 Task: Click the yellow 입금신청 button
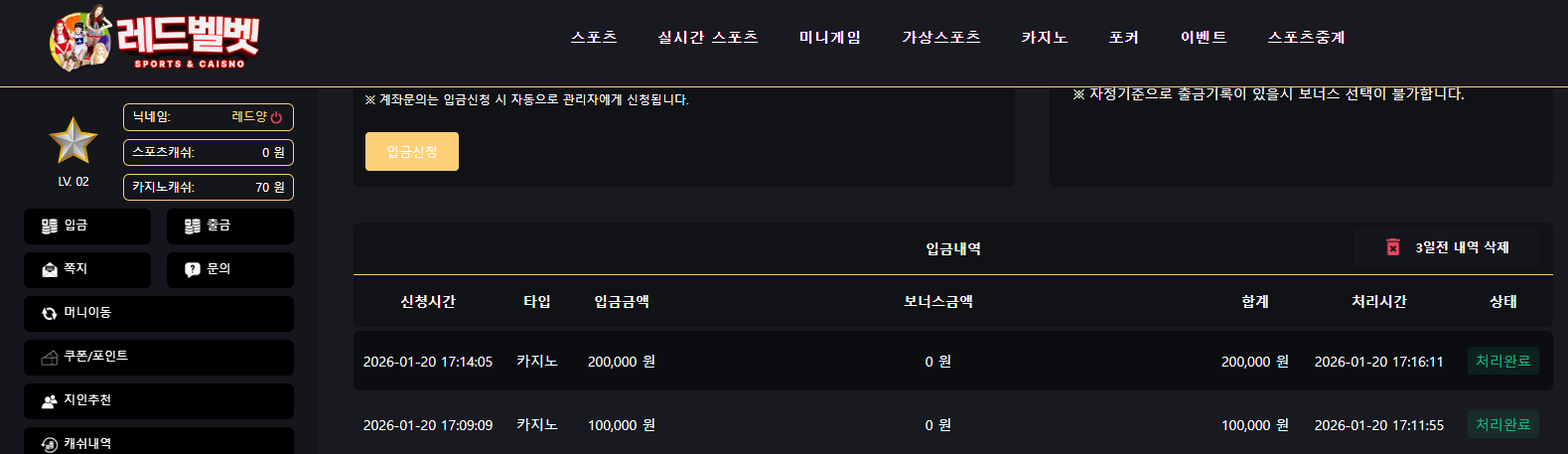pyautogui.click(x=412, y=152)
